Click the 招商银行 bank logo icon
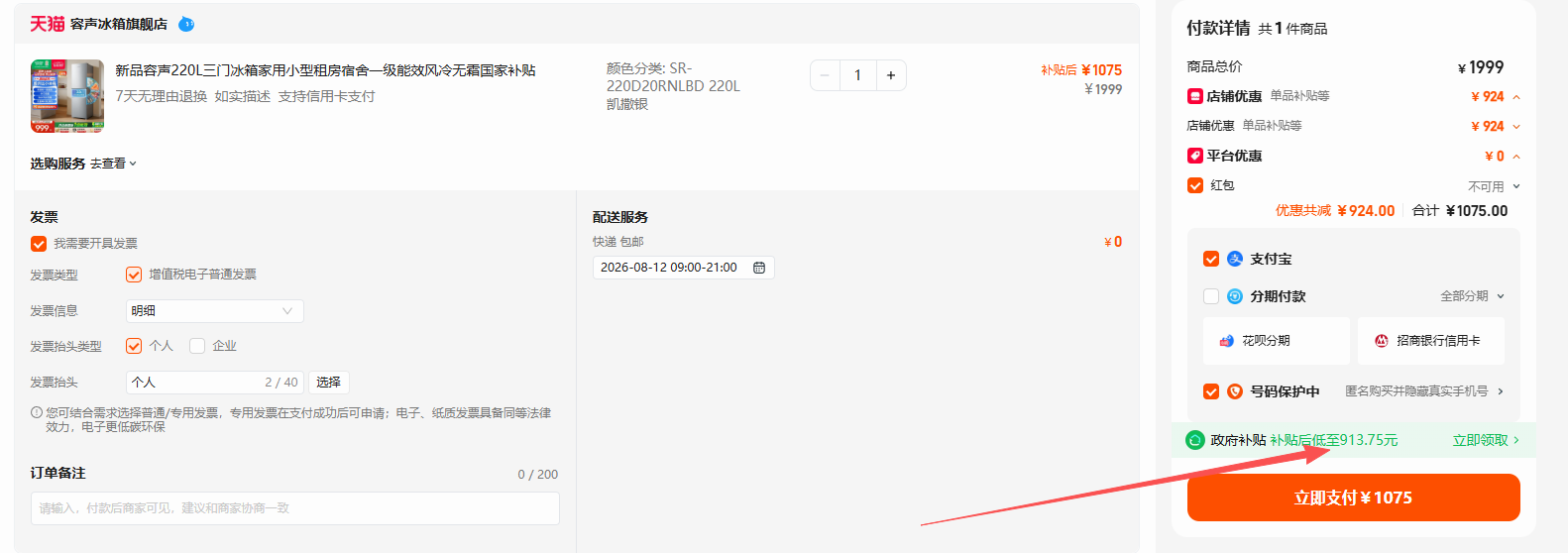This screenshot has height=553, width=1568. point(1382,341)
